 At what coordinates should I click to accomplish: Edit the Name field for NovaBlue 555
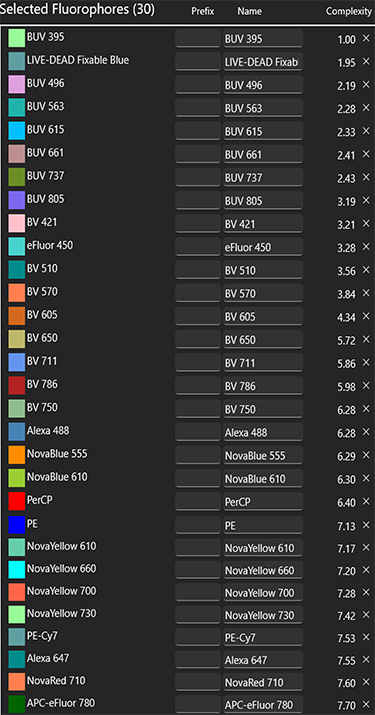tap(263, 455)
